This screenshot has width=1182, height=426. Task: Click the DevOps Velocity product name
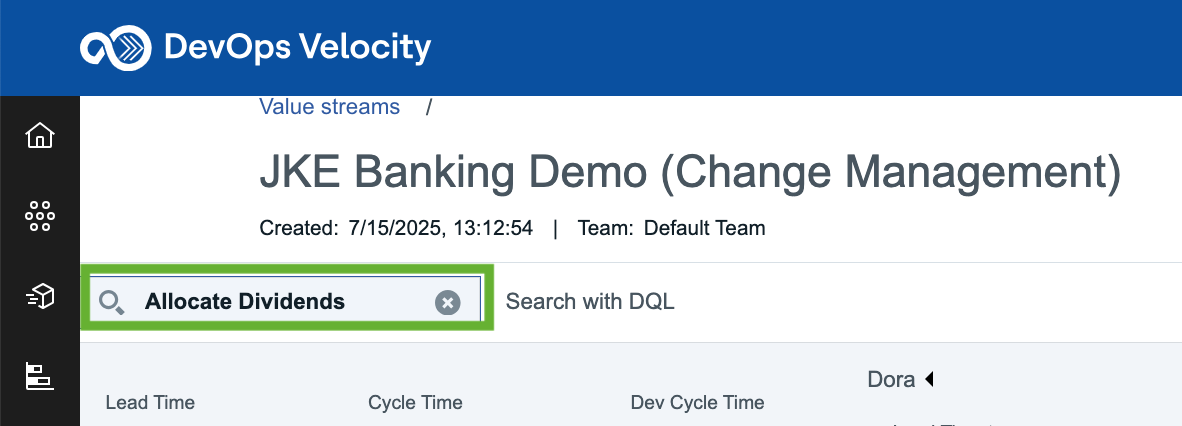coord(297,48)
